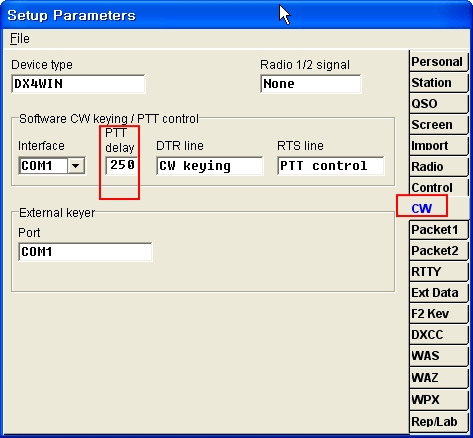
Task: Select the WPX tab
Action: (438, 399)
